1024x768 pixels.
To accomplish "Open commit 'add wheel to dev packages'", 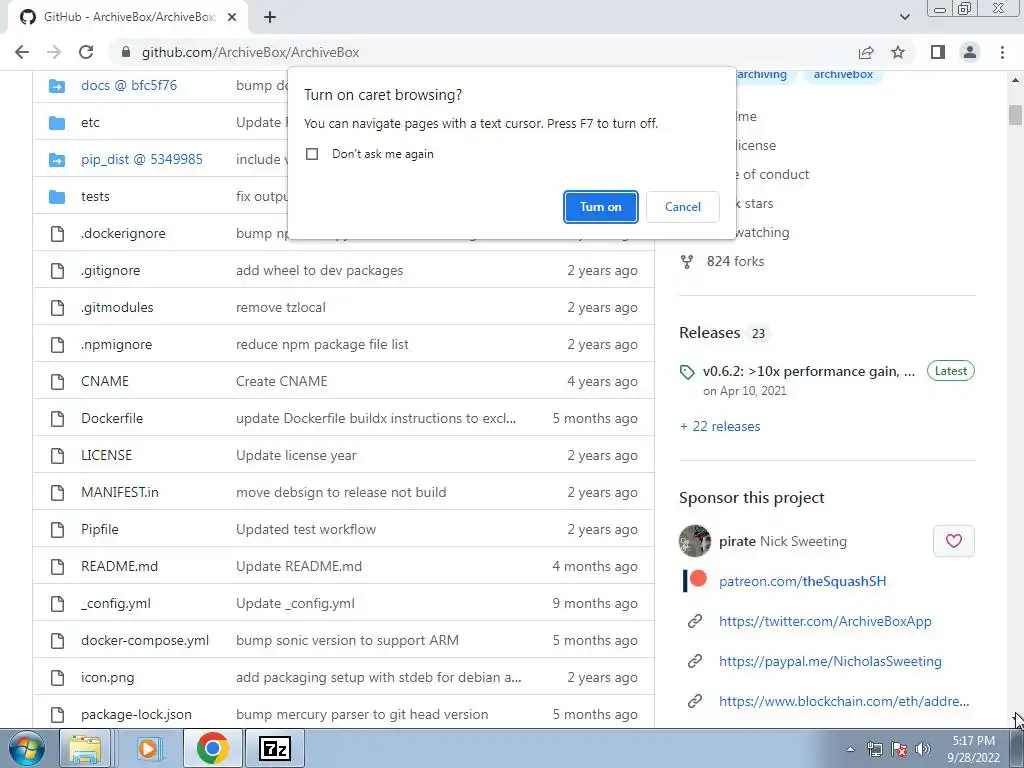I will (x=319, y=270).
